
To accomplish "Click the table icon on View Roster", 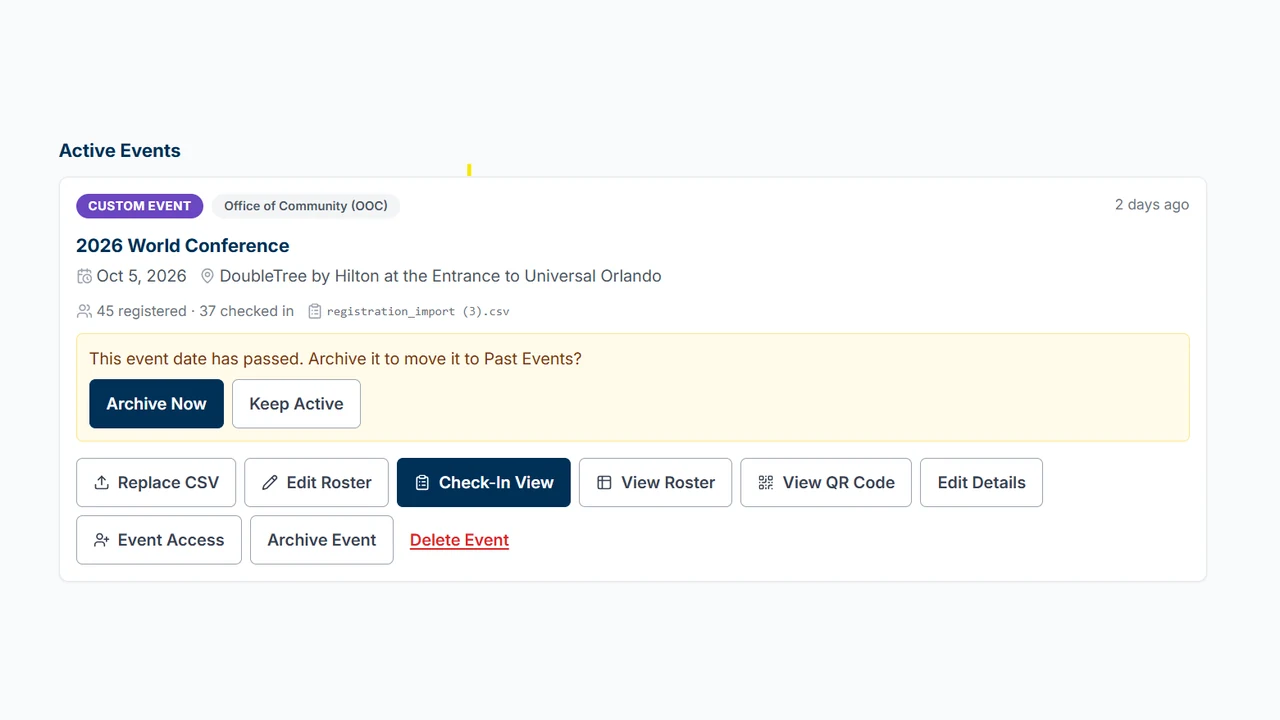I will pos(604,483).
